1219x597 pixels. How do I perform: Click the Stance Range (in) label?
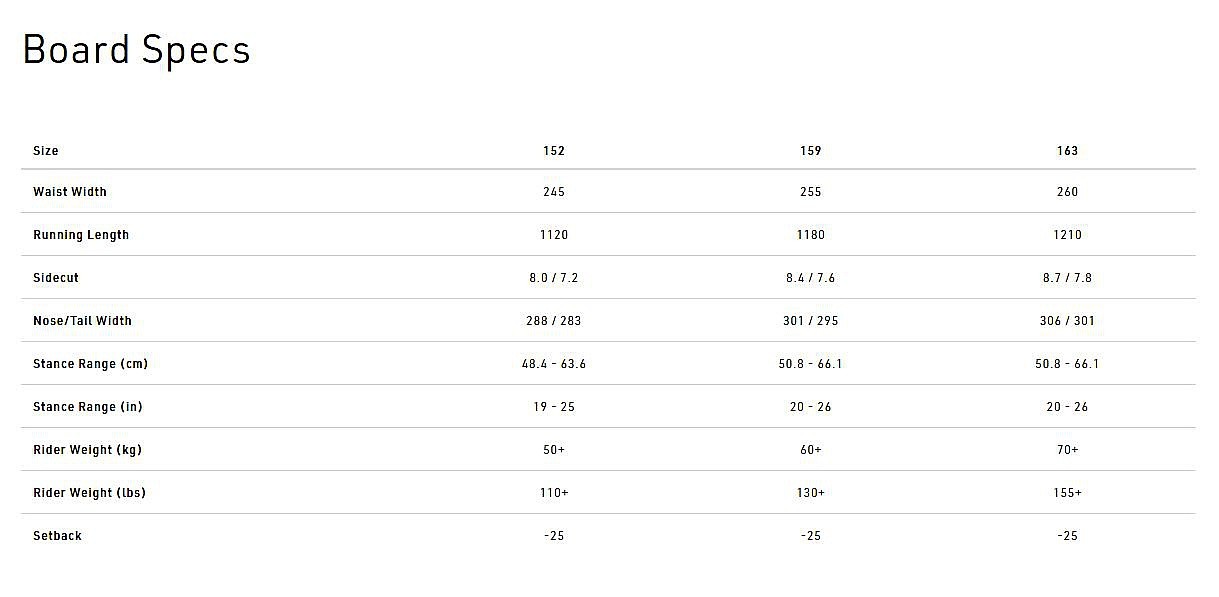pos(89,407)
